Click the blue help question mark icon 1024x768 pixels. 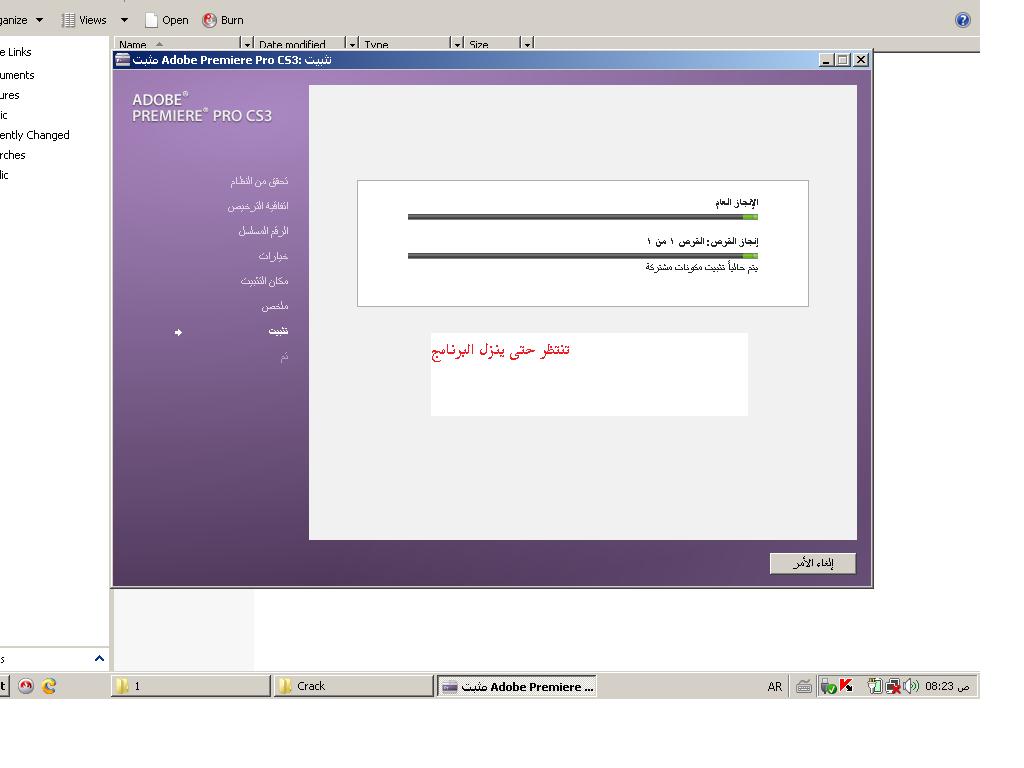coord(962,20)
